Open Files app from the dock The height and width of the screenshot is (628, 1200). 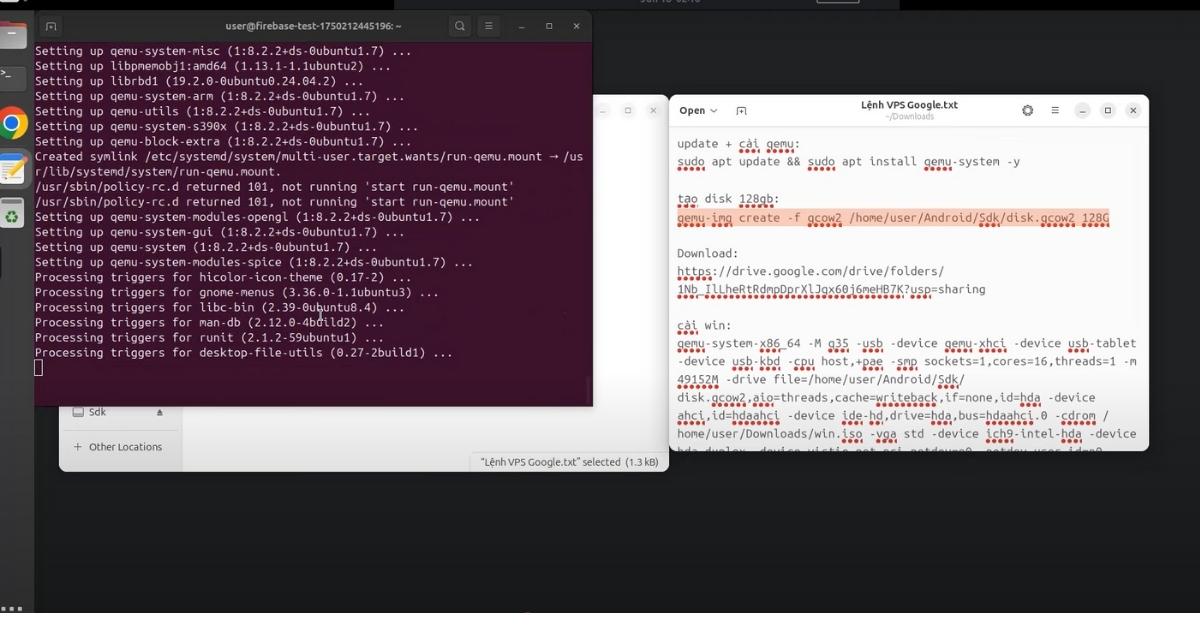click(x=12, y=36)
